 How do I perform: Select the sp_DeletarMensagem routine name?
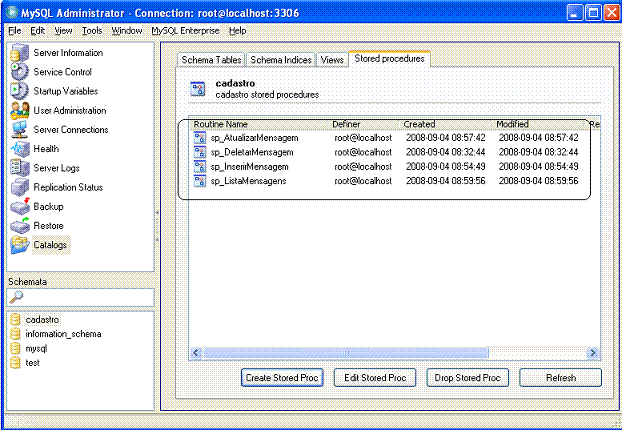click(x=252, y=152)
